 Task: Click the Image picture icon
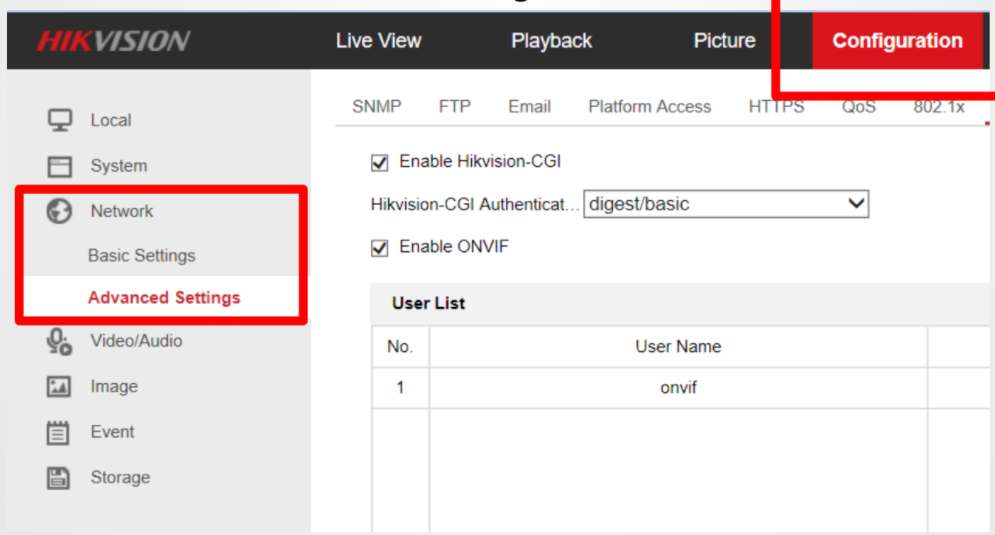tap(58, 386)
